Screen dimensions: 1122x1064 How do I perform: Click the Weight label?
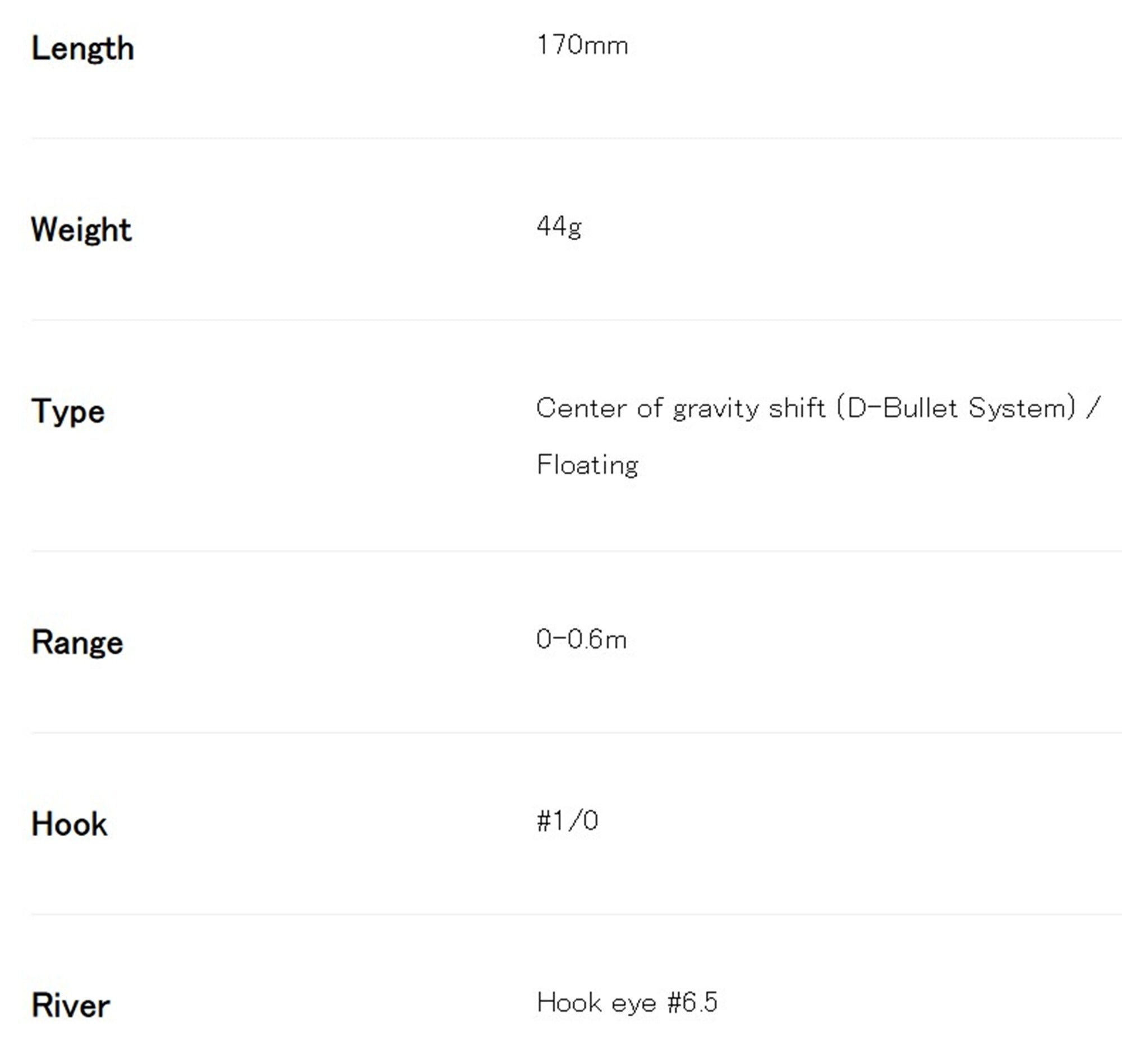[81, 230]
